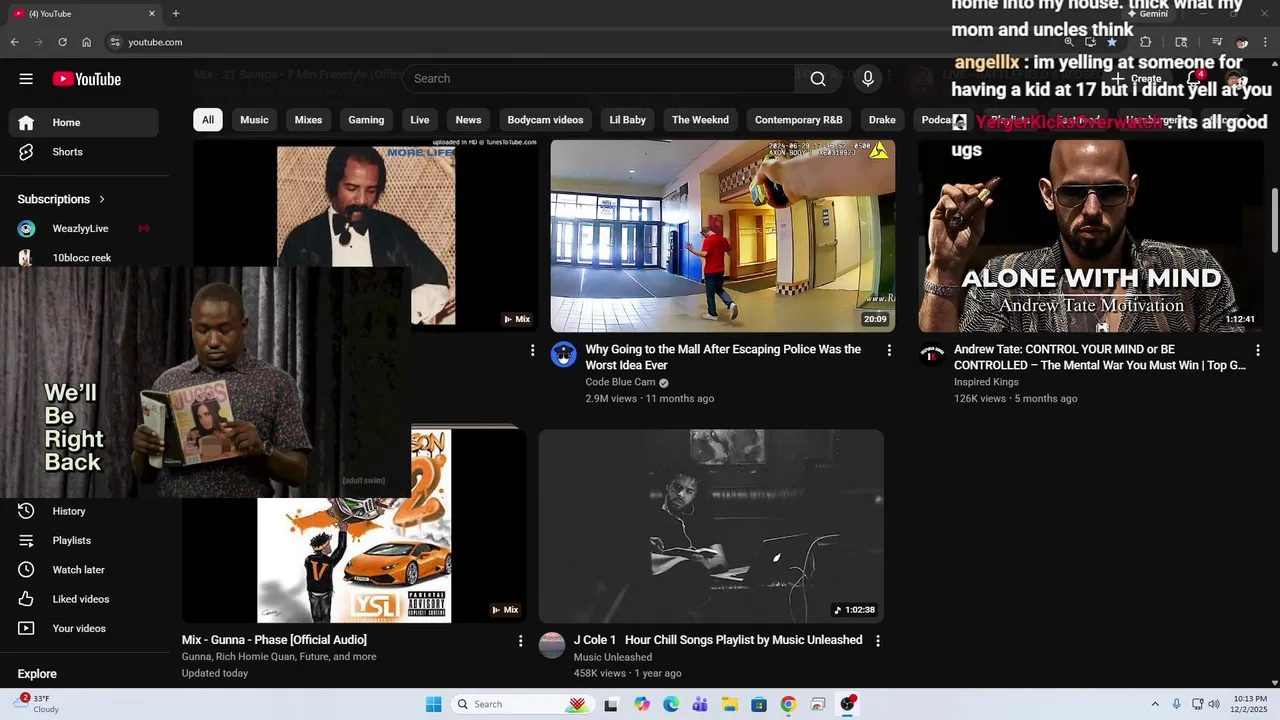Screen dimensions: 1280x720
Task: Open options menu for J Cole playlist video
Action: tap(878, 640)
